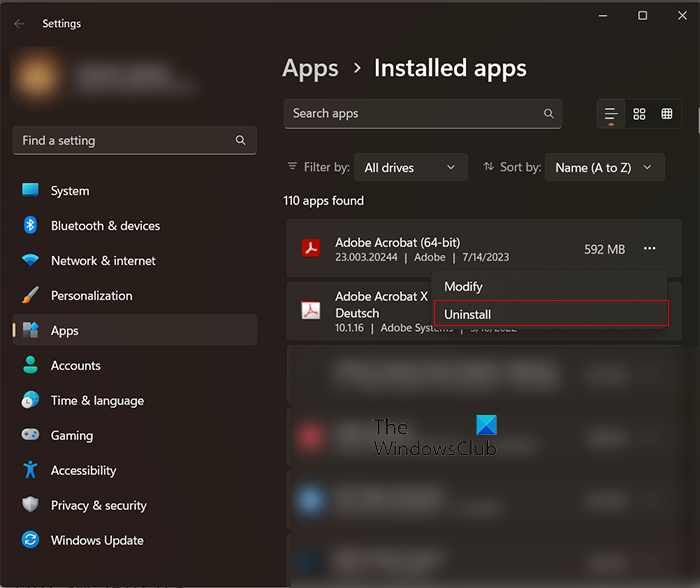Choose Modify from the context menu
Viewport: 700px width, 588px height.
[549, 287]
